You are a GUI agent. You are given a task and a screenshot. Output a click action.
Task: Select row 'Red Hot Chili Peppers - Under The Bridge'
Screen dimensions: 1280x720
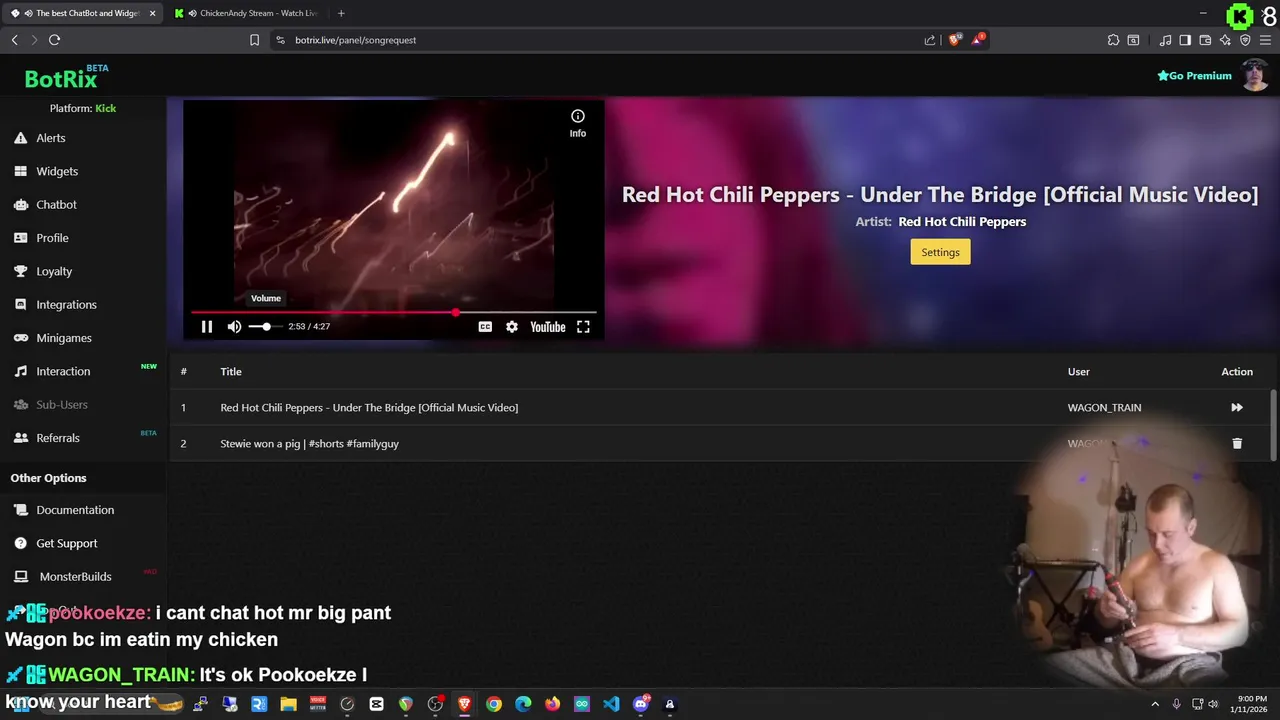tap(721, 407)
